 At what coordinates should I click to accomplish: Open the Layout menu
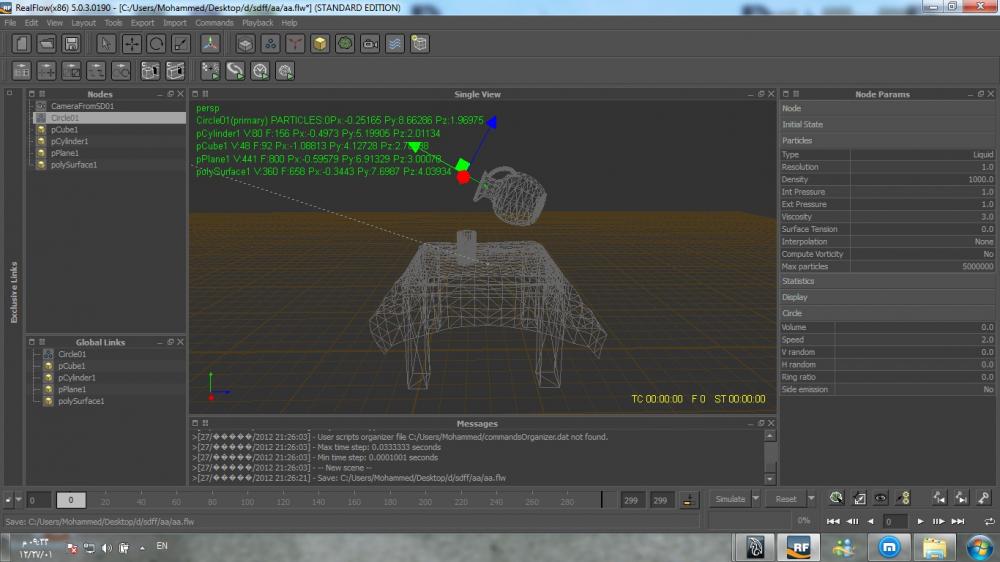pyautogui.click(x=83, y=22)
